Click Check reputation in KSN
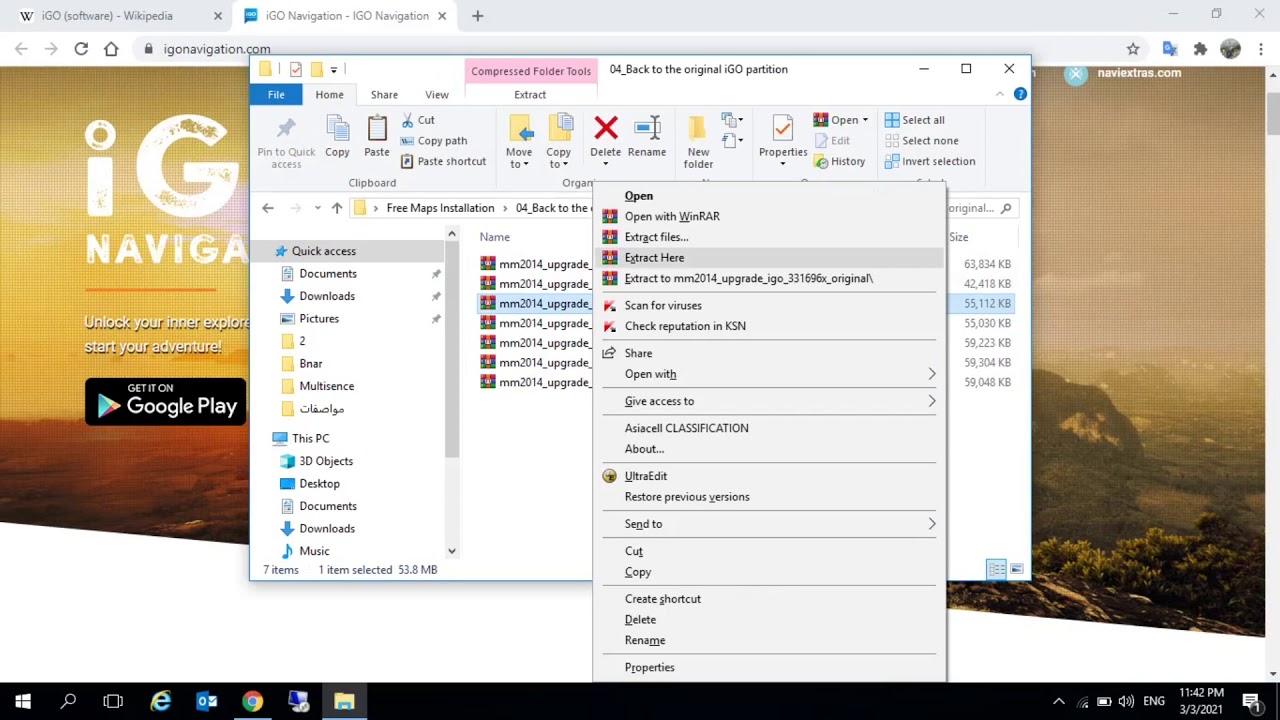 [770, 326]
